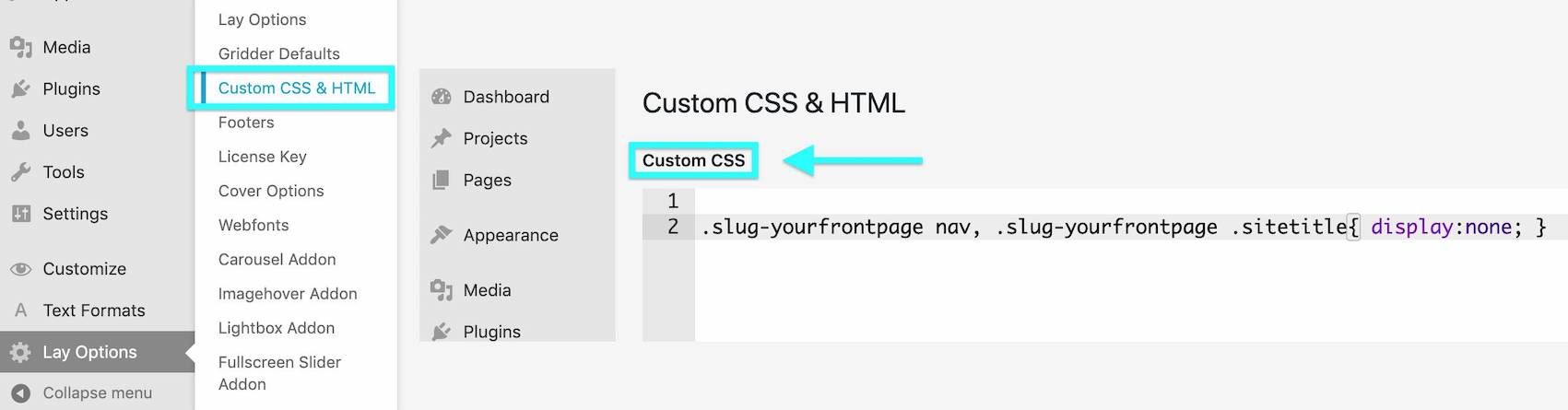1568x410 pixels.
Task: Click the Projects pin icon
Action: (x=442, y=138)
